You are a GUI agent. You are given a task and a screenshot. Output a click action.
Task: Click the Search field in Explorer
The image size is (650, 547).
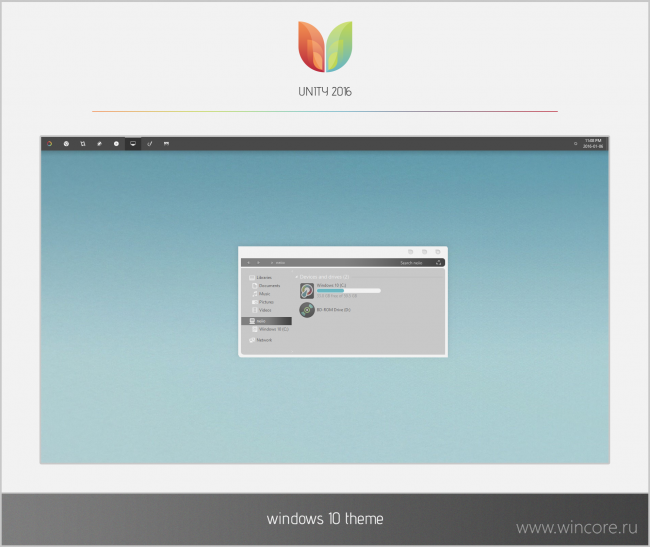pos(411,263)
